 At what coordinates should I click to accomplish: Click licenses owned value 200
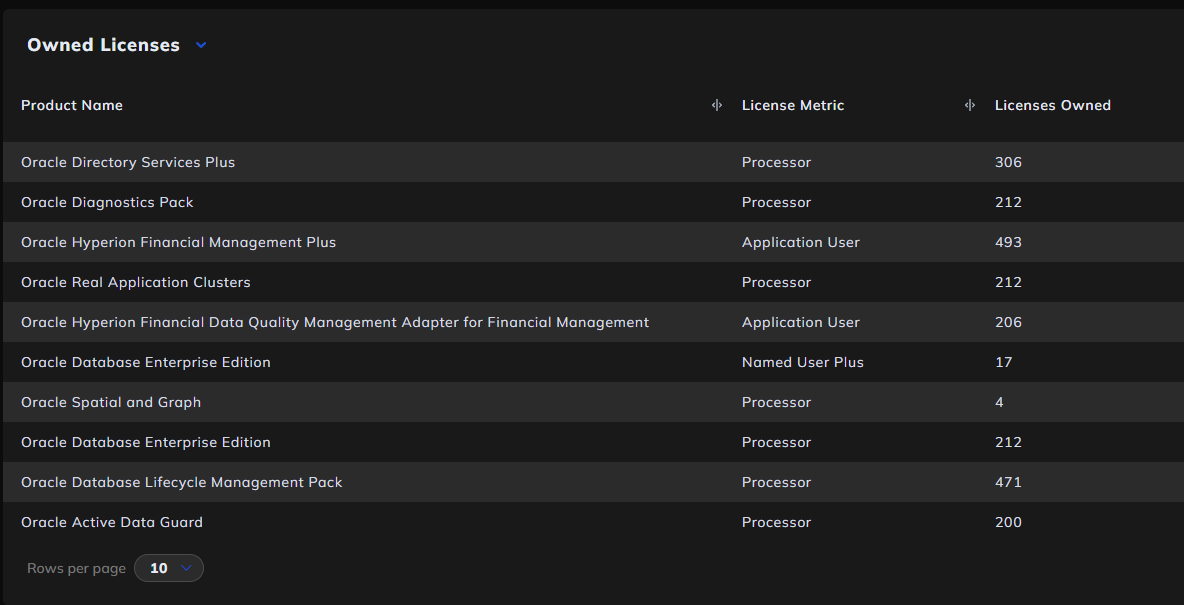[x=1008, y=523]
